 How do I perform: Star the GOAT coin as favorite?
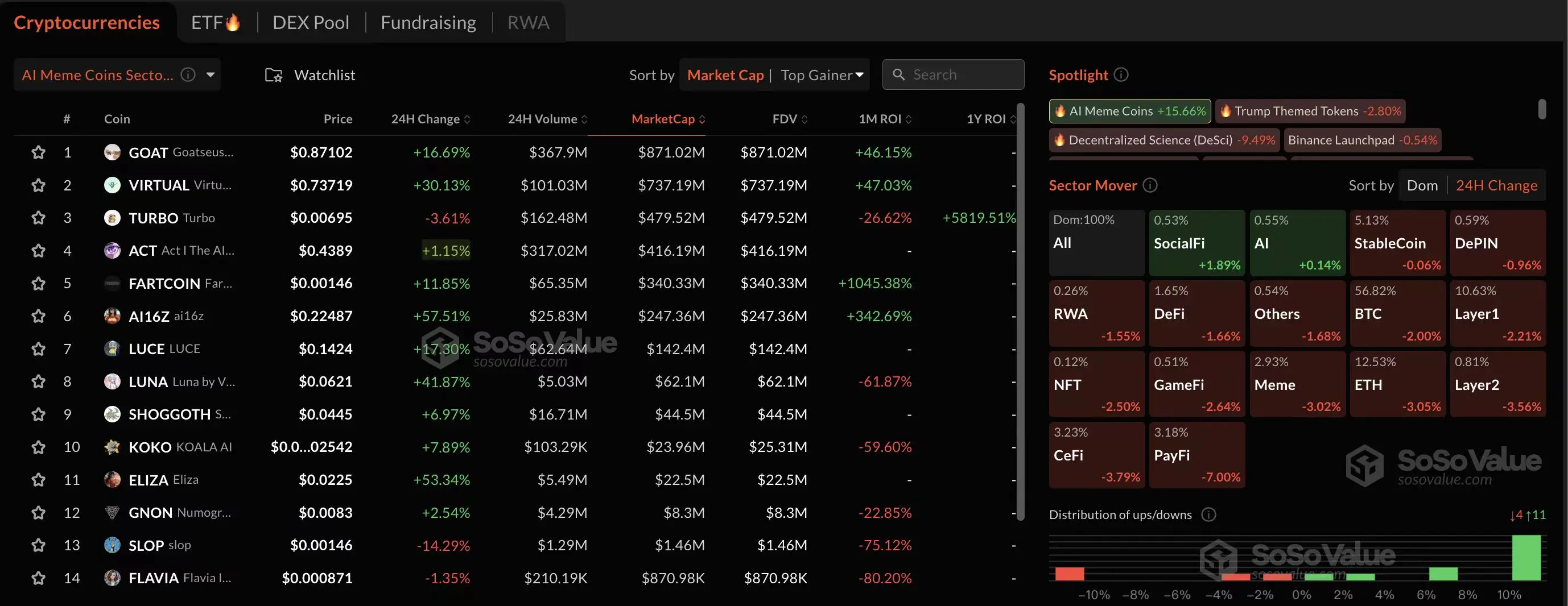tap(38, 152)
